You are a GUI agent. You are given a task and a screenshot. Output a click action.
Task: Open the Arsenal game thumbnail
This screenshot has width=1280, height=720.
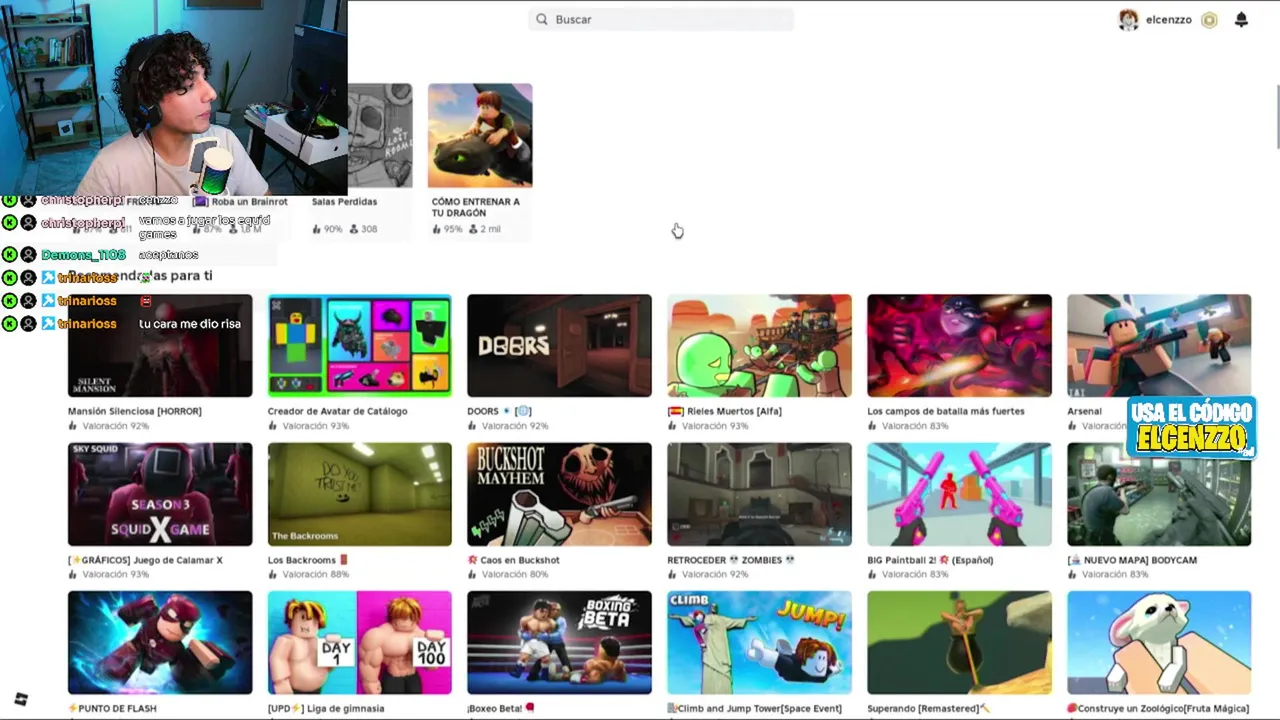[x=1159, y=345]
